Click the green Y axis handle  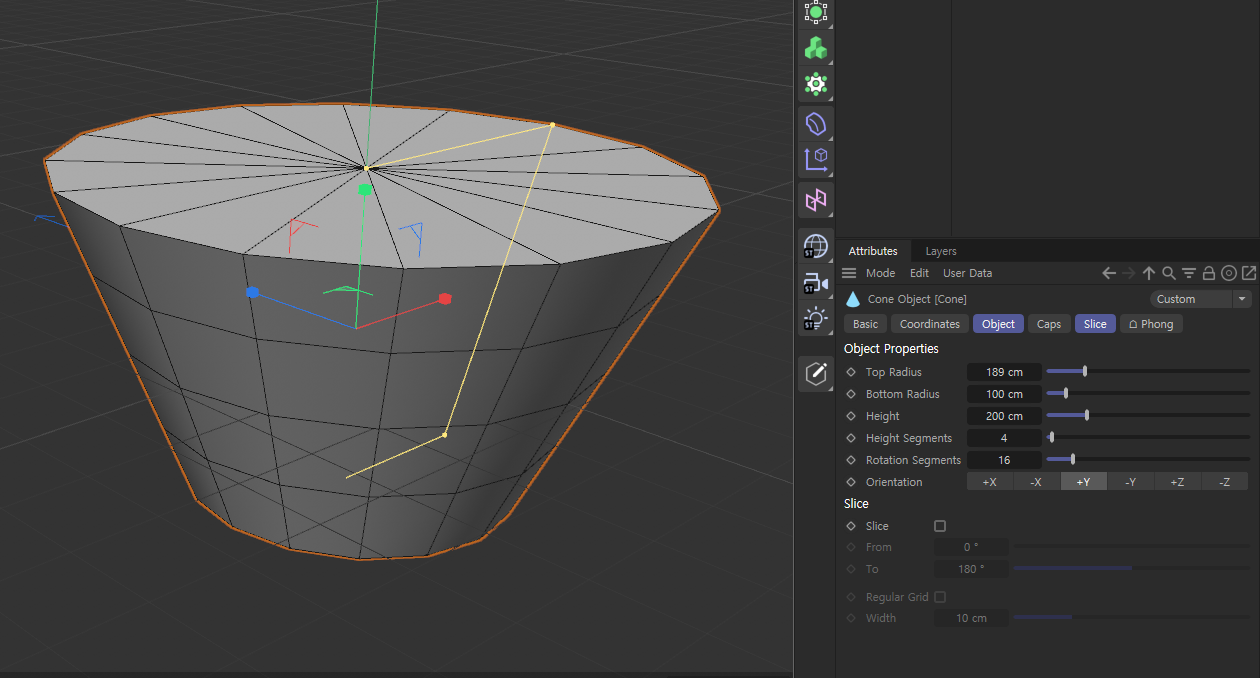pyautogui.click(x=365, y=189)
